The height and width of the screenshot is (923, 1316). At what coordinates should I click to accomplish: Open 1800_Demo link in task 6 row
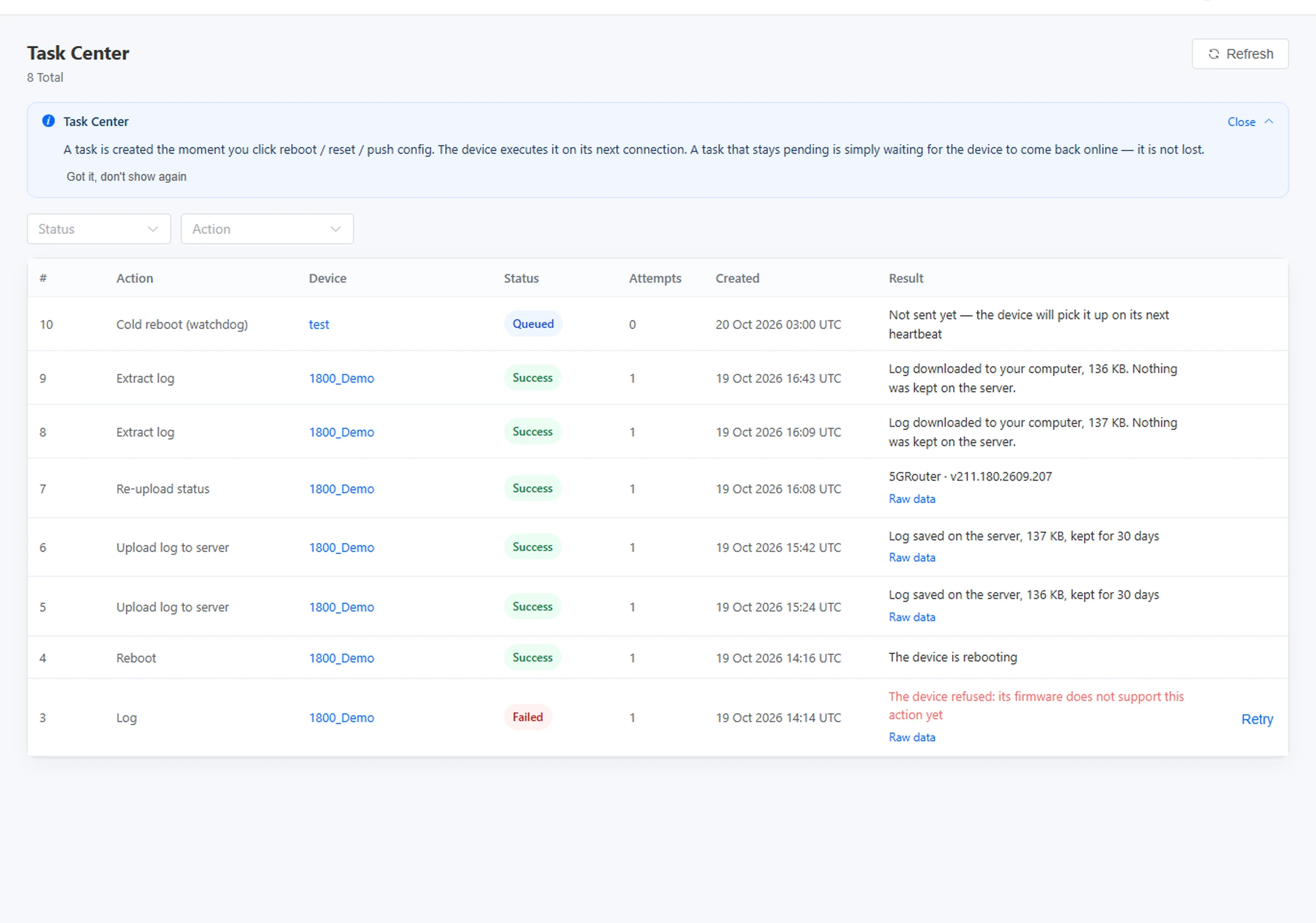342,547
